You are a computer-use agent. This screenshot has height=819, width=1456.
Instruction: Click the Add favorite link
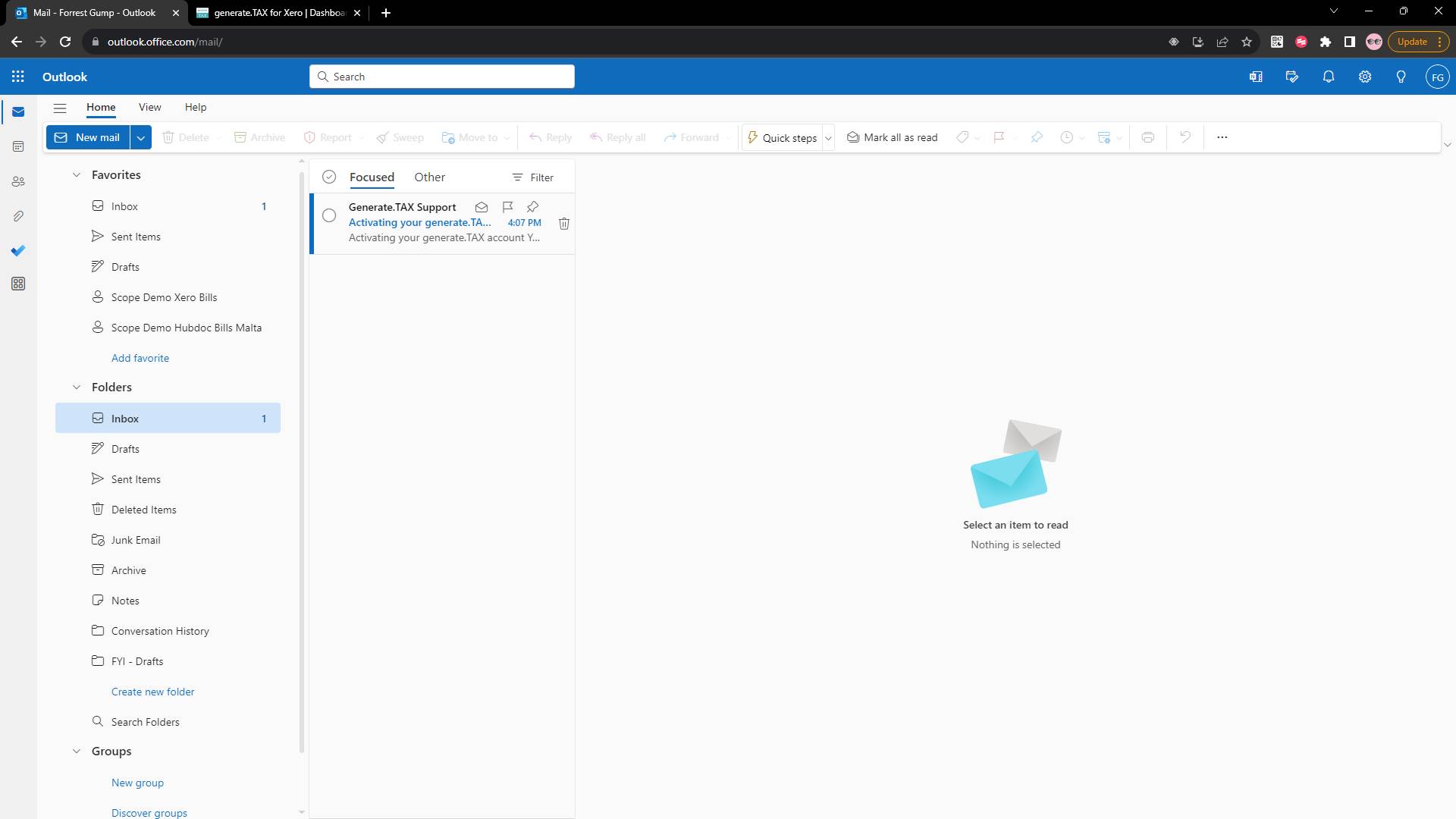(140, 358)
